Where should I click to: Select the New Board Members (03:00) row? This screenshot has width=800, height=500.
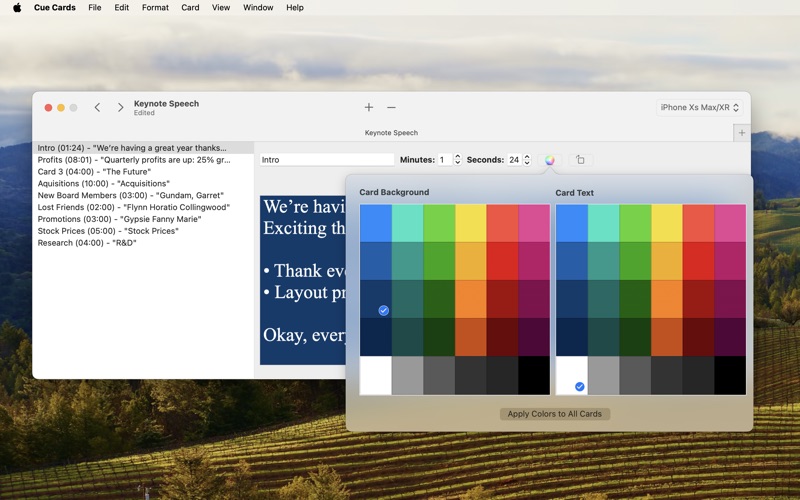[x=143, y=195]
